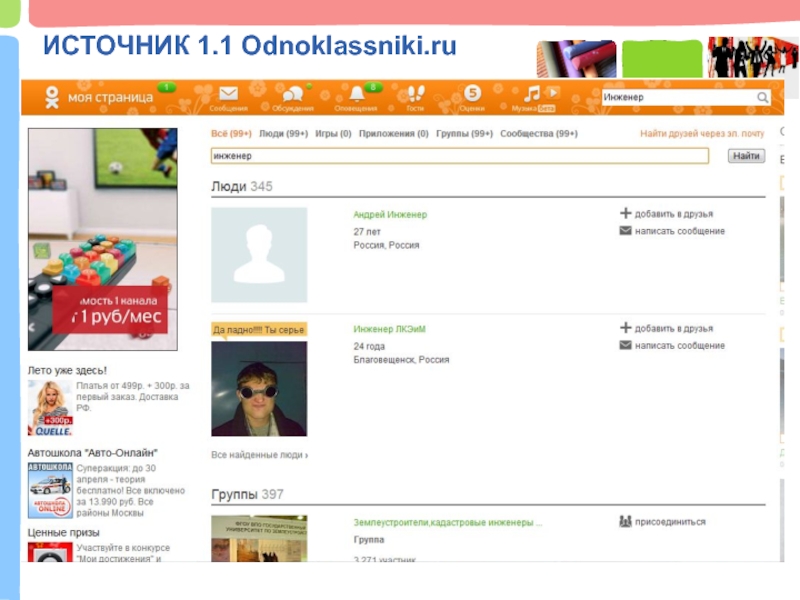The width and height of the screenshot is (800, 600).
Task: Open the Оповещения bell icon
Action: pos(357,93)
